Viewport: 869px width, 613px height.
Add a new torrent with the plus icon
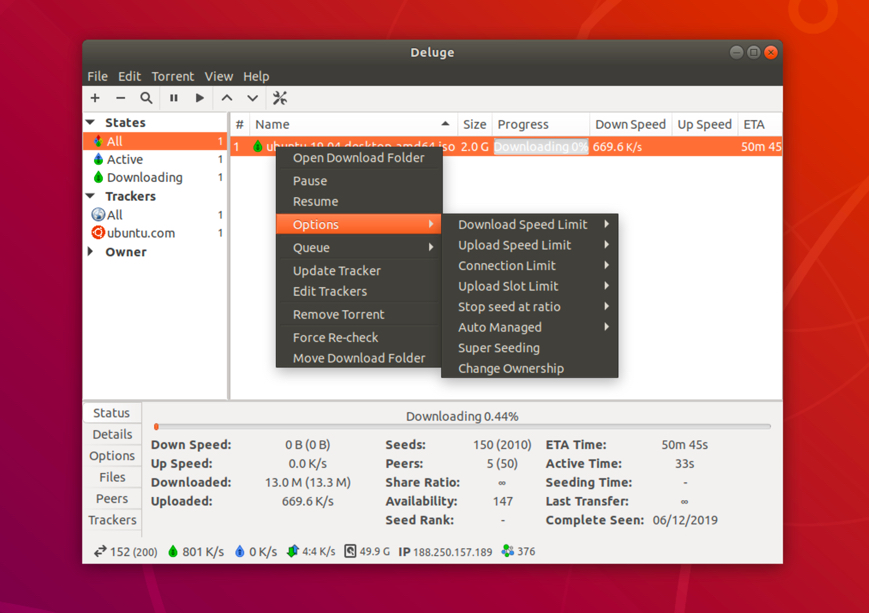pos(95,97)
